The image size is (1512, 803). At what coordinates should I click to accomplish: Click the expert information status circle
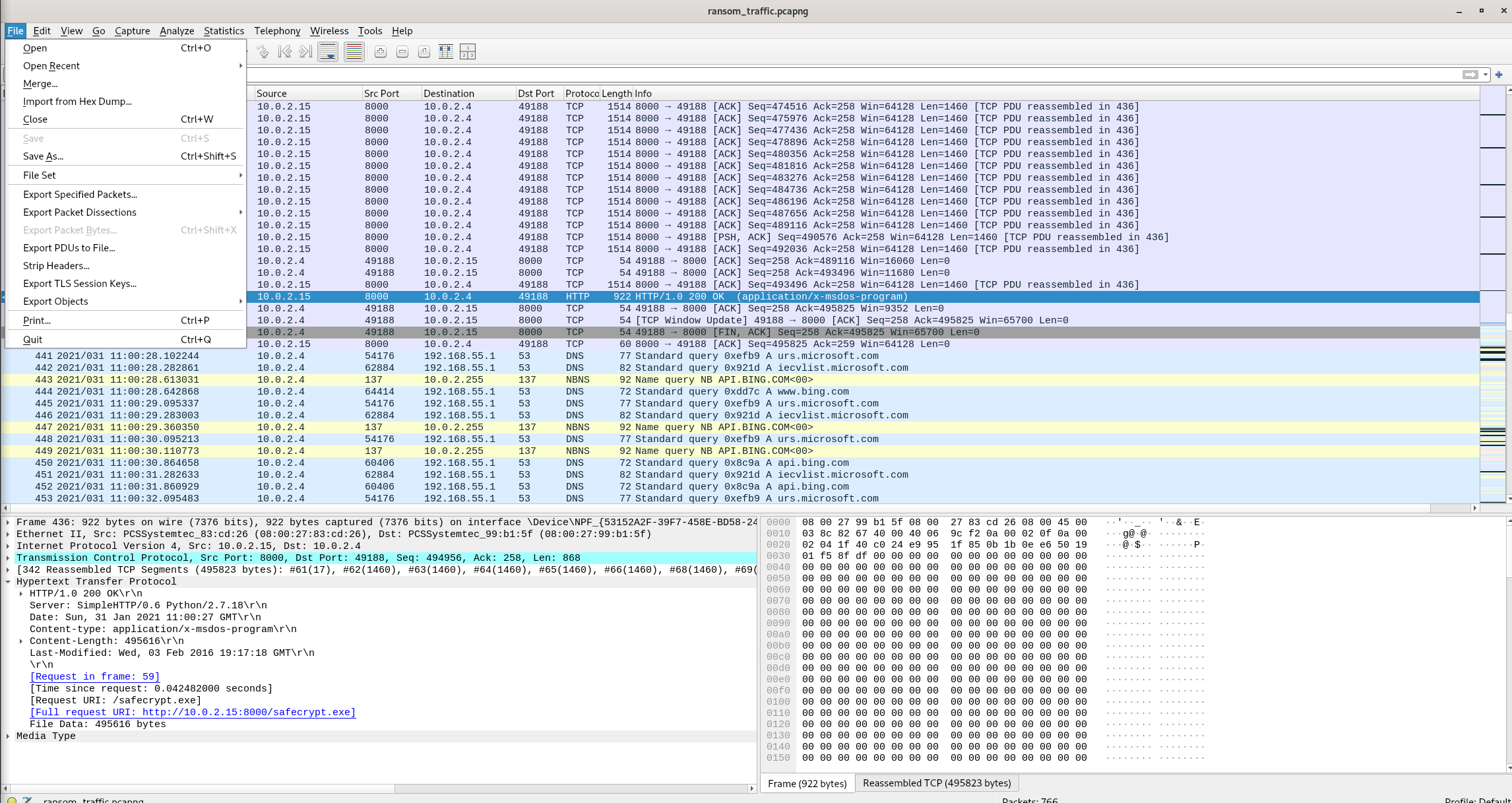point(11,800)
